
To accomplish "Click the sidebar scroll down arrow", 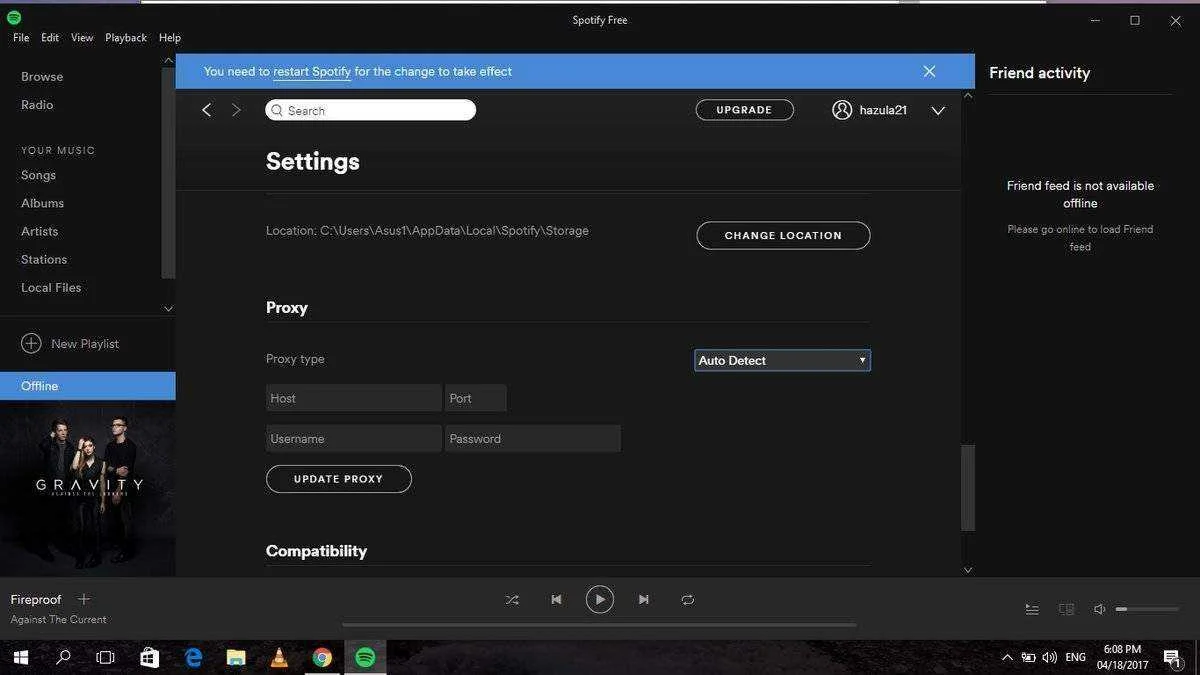I will tap(168, 309).
